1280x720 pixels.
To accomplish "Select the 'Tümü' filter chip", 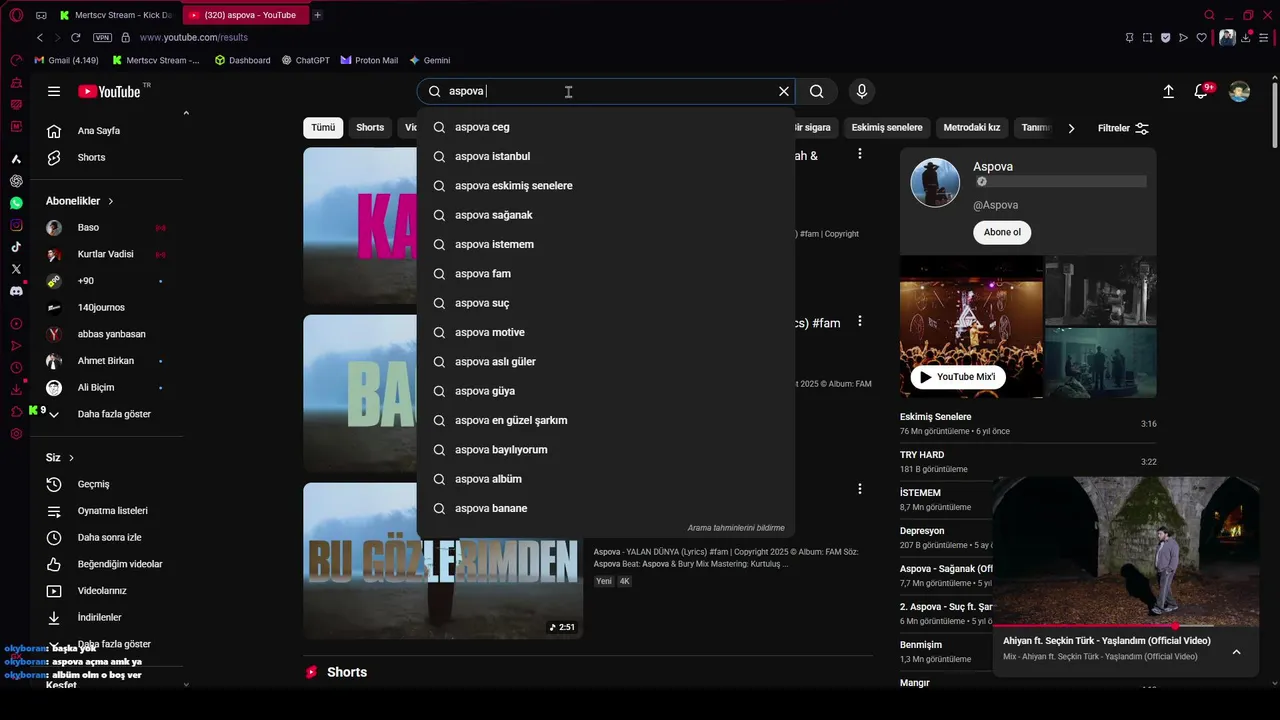I will (x=323, y=128).
